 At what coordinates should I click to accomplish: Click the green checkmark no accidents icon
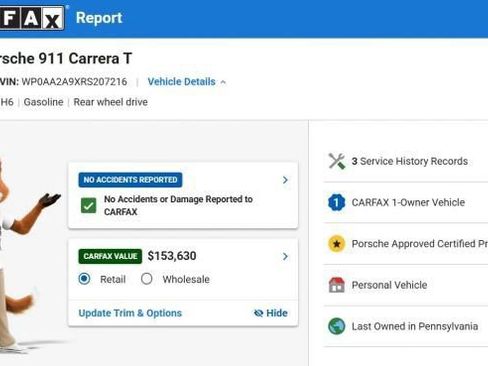pyautogui.click(x=89, y=205)
